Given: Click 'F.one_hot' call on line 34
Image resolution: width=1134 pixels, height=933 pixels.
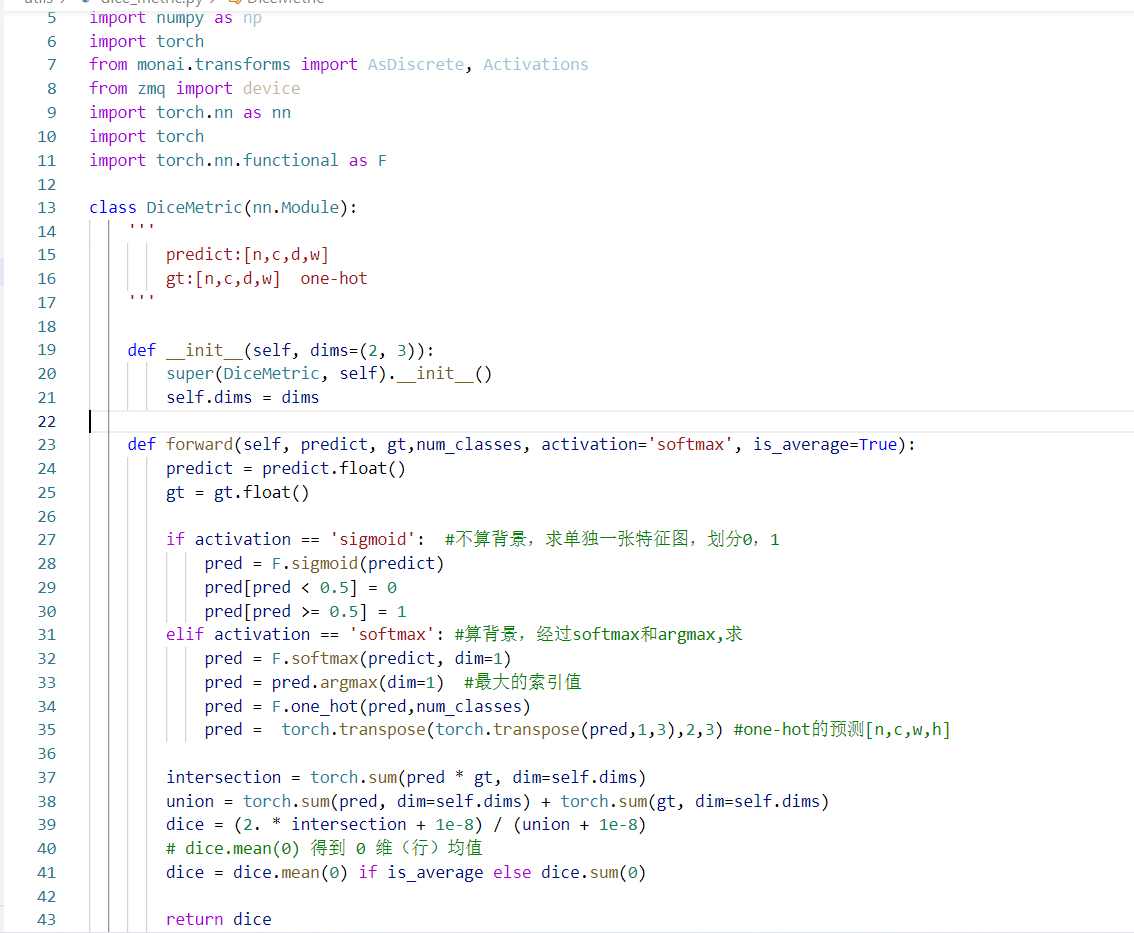Looking at the screenshot, I should [x=315, y=706].
